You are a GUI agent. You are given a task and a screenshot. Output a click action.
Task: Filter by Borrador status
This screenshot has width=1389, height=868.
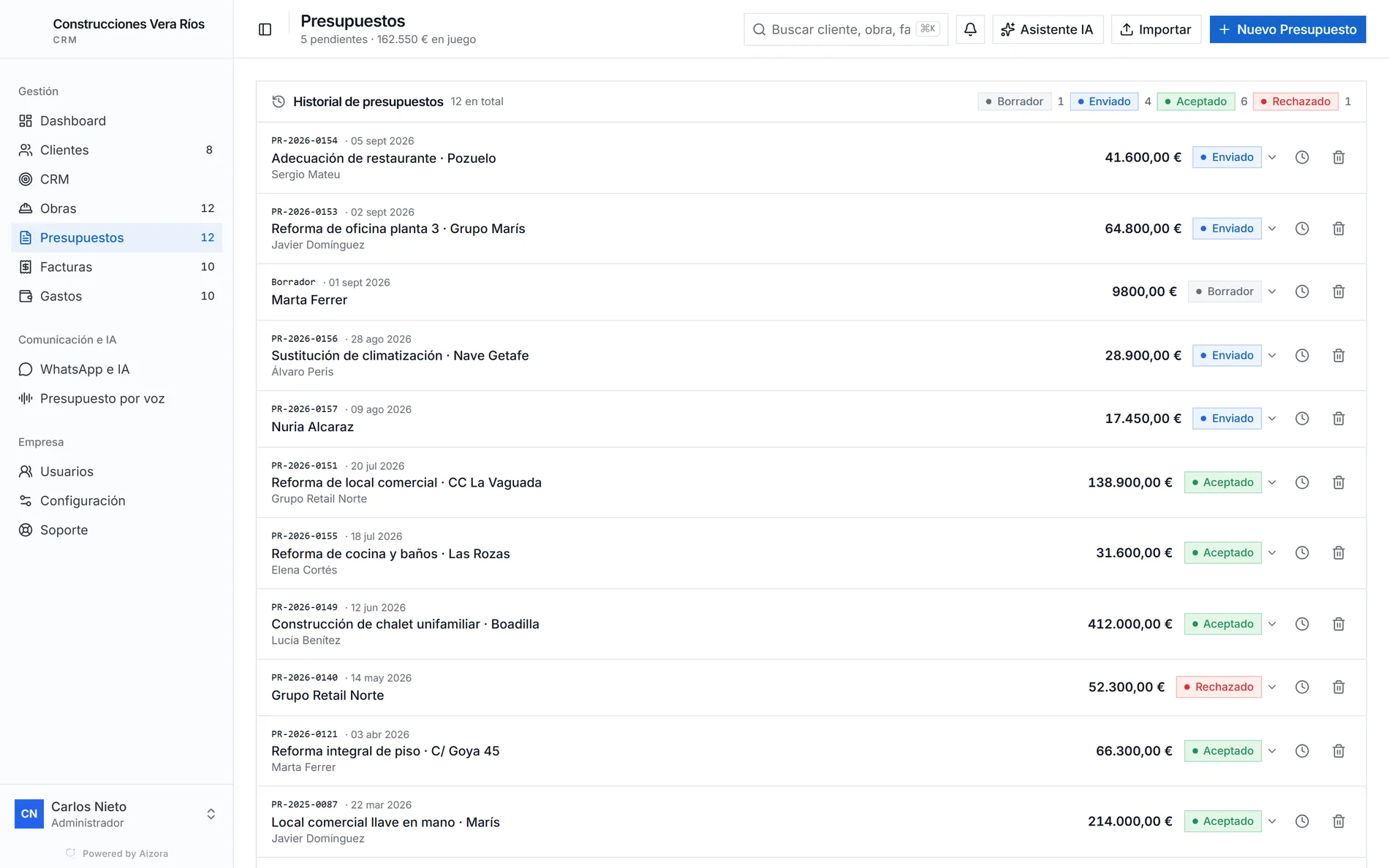click(x=1014, y=102)
